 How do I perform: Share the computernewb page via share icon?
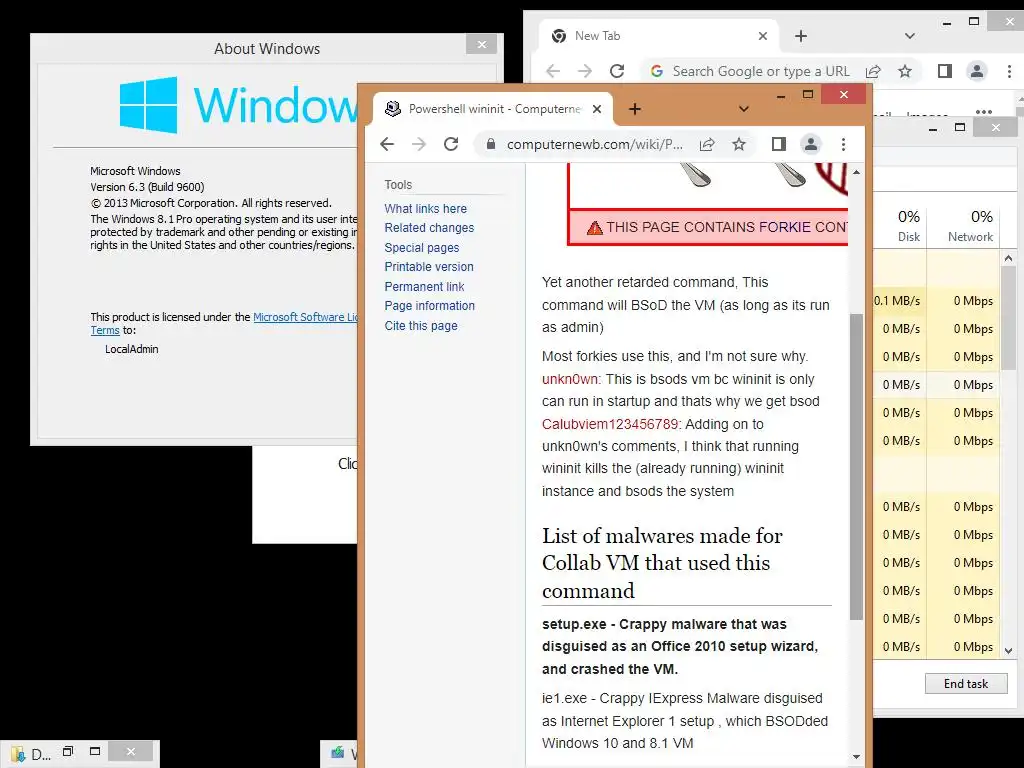click(x=707, y=144)
